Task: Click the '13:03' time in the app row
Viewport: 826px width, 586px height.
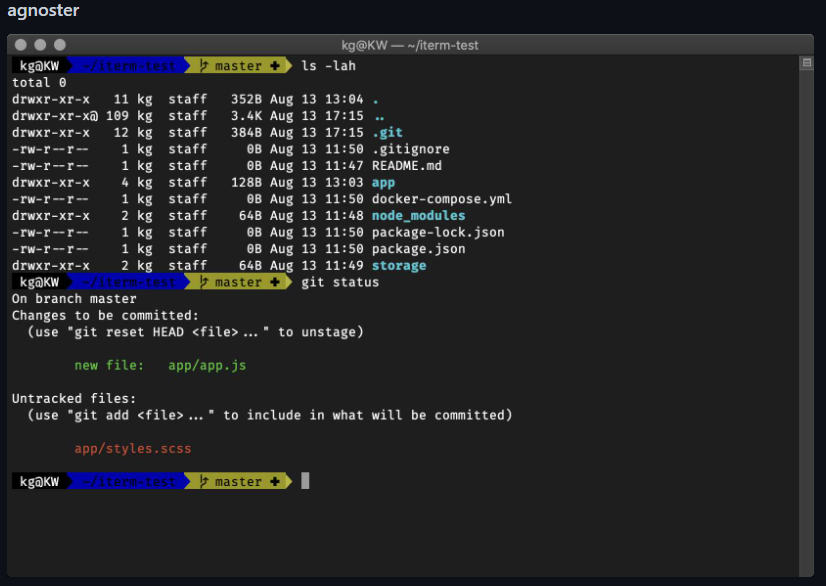Action: pos(344,183)
